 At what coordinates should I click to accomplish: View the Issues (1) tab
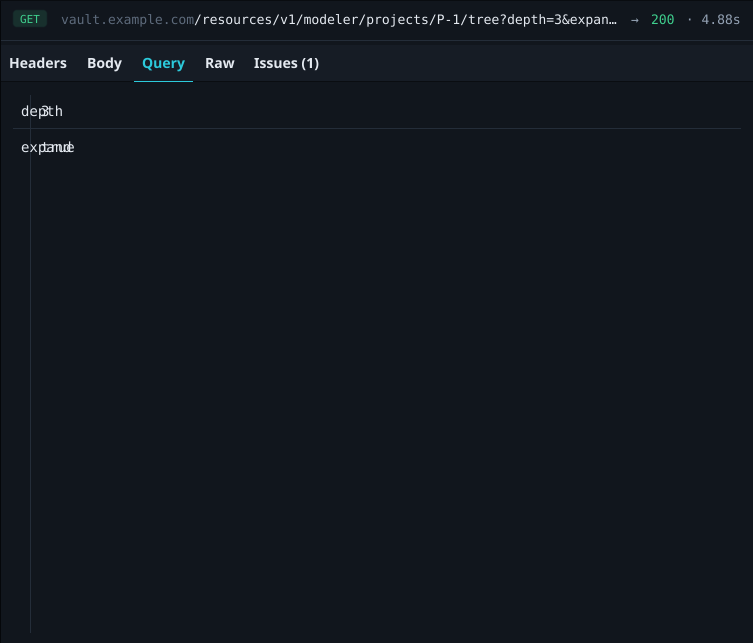click(286, 63)
